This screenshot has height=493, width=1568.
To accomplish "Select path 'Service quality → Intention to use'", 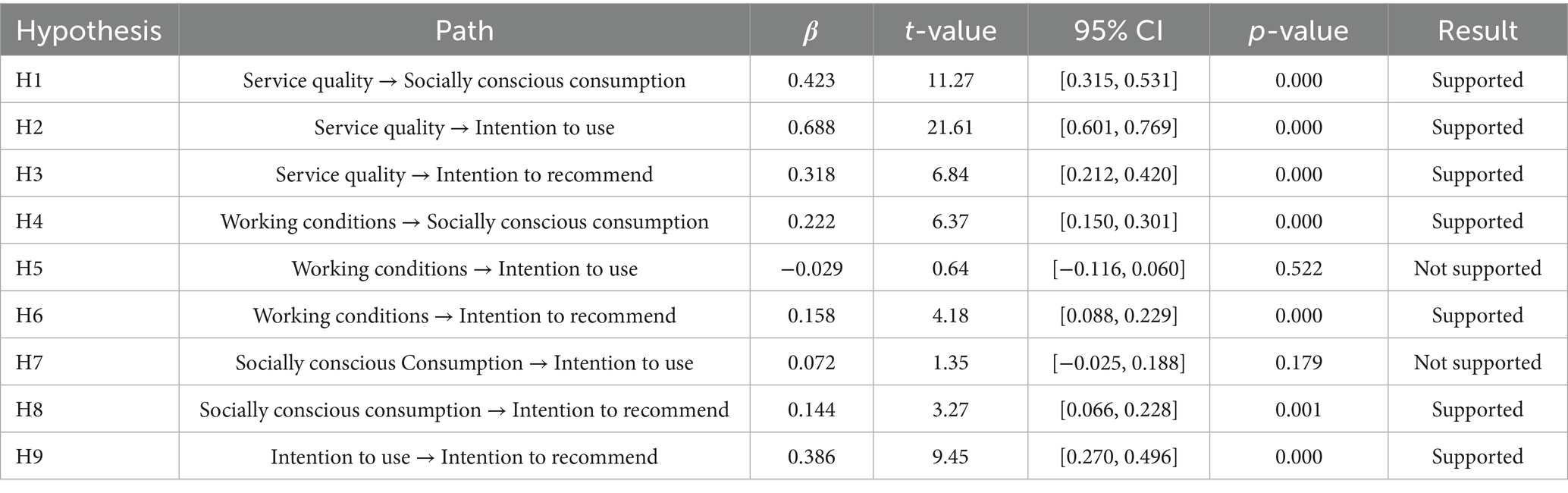I will click(x=464, y=127).
